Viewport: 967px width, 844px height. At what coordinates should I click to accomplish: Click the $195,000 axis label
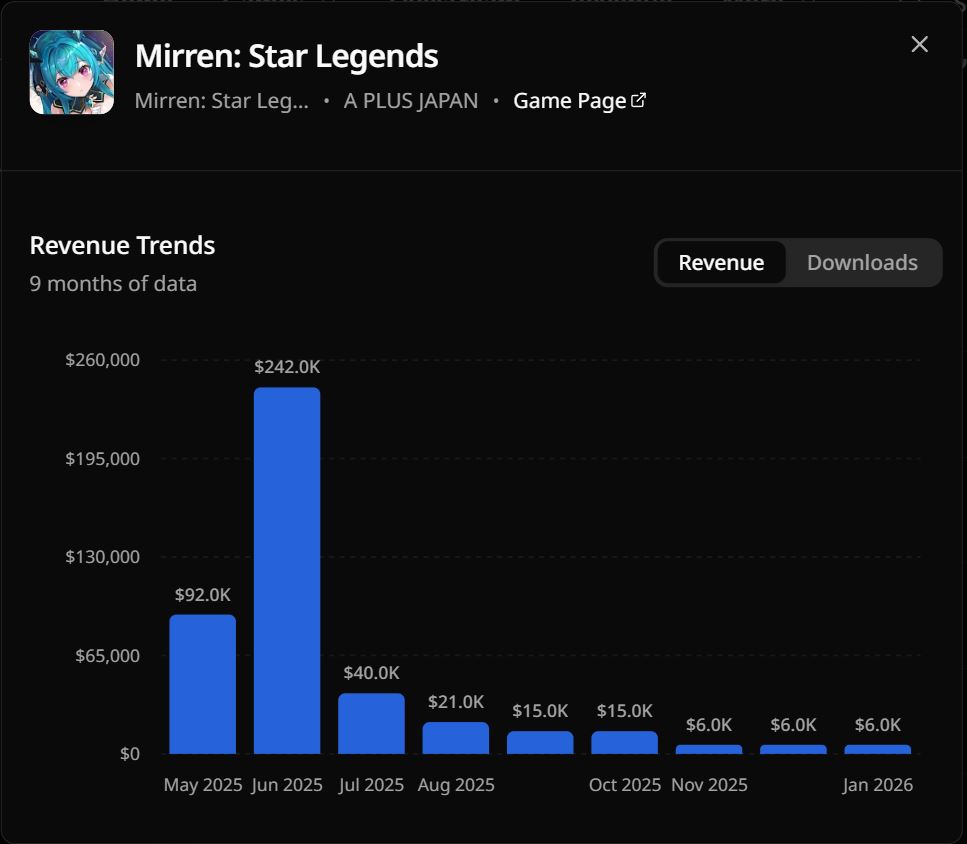pyautogui.click(x=102, y=459)
